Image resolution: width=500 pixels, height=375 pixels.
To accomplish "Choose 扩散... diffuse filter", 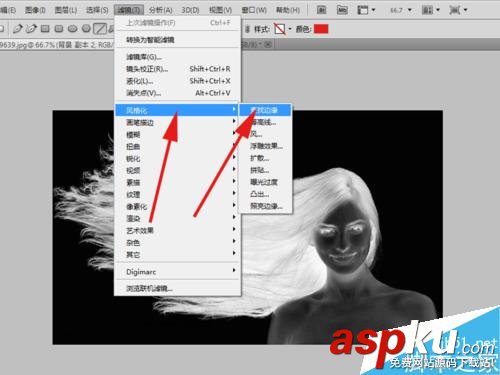I will [266, 158].
